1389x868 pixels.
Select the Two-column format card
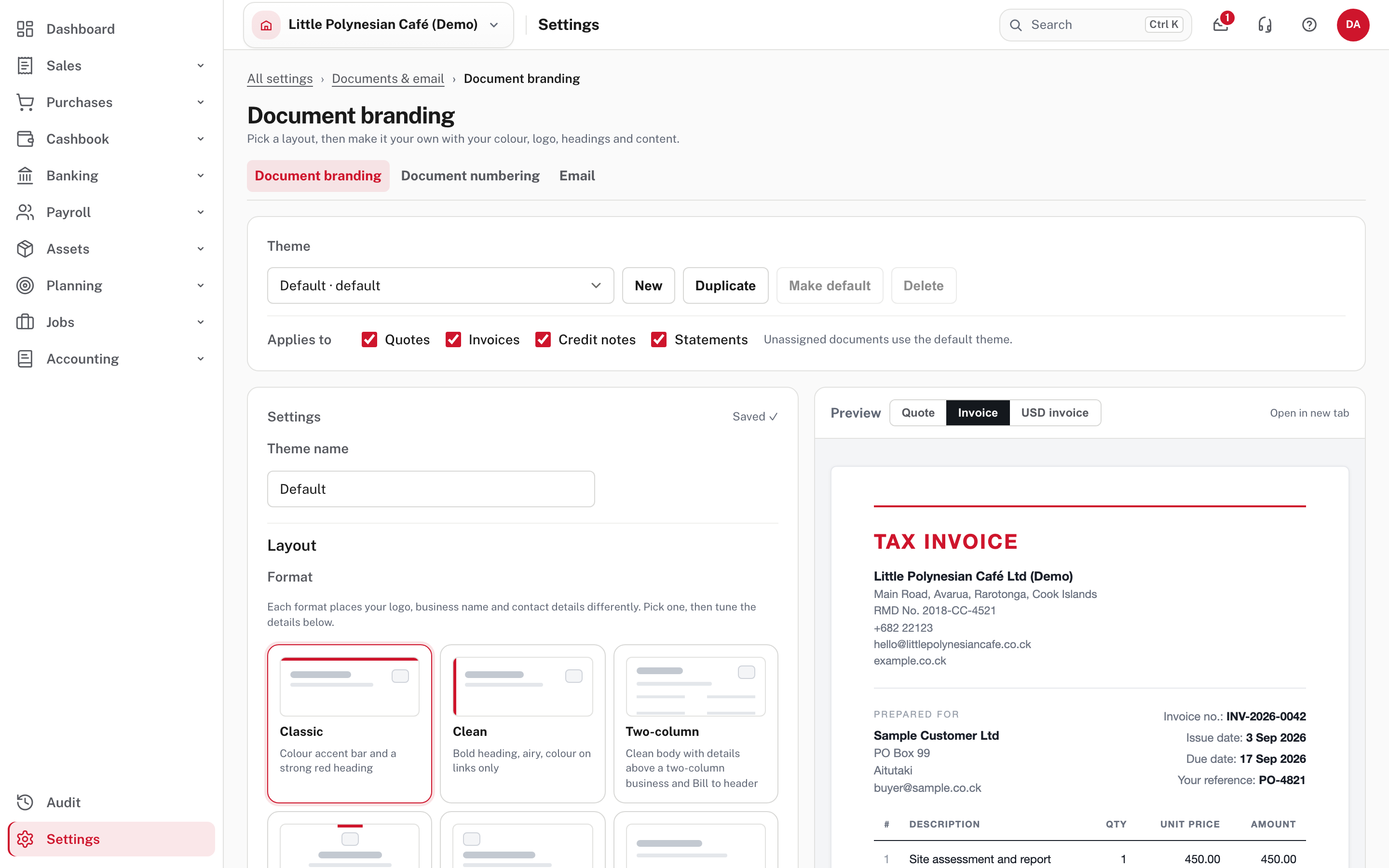click(x=695, y=723)
